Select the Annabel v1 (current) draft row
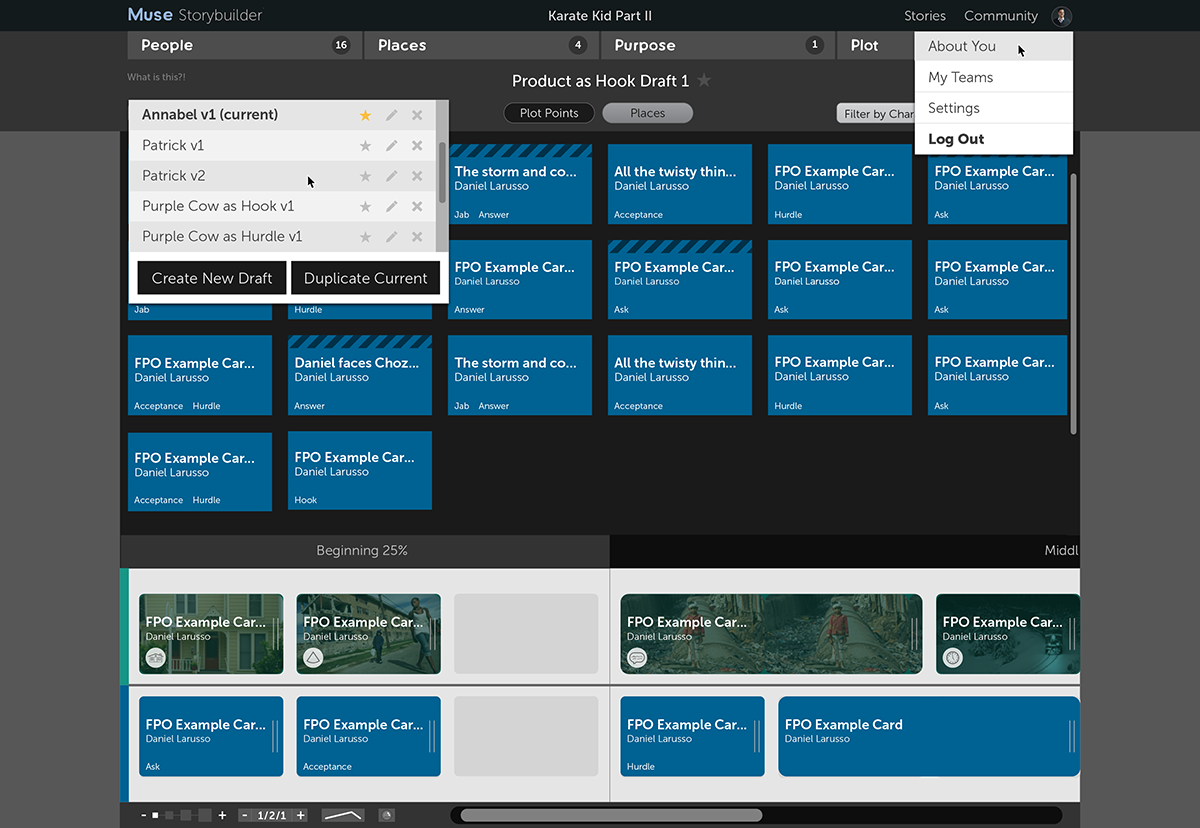This screenshot has width=1200, height=828. (x=283, y=115)
